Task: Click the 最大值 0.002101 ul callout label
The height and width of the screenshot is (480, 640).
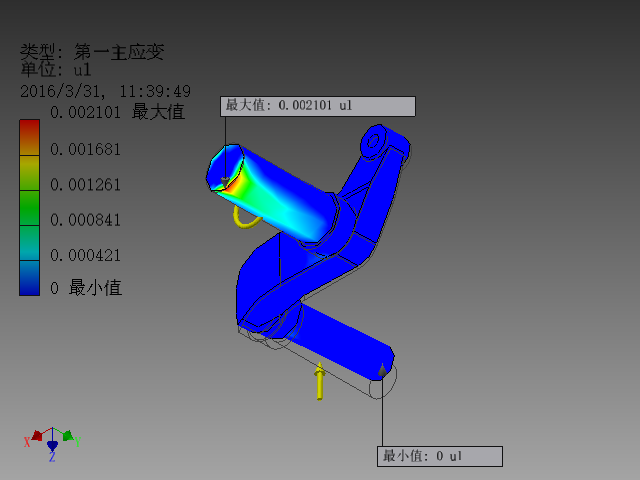Action: [318, 106]
